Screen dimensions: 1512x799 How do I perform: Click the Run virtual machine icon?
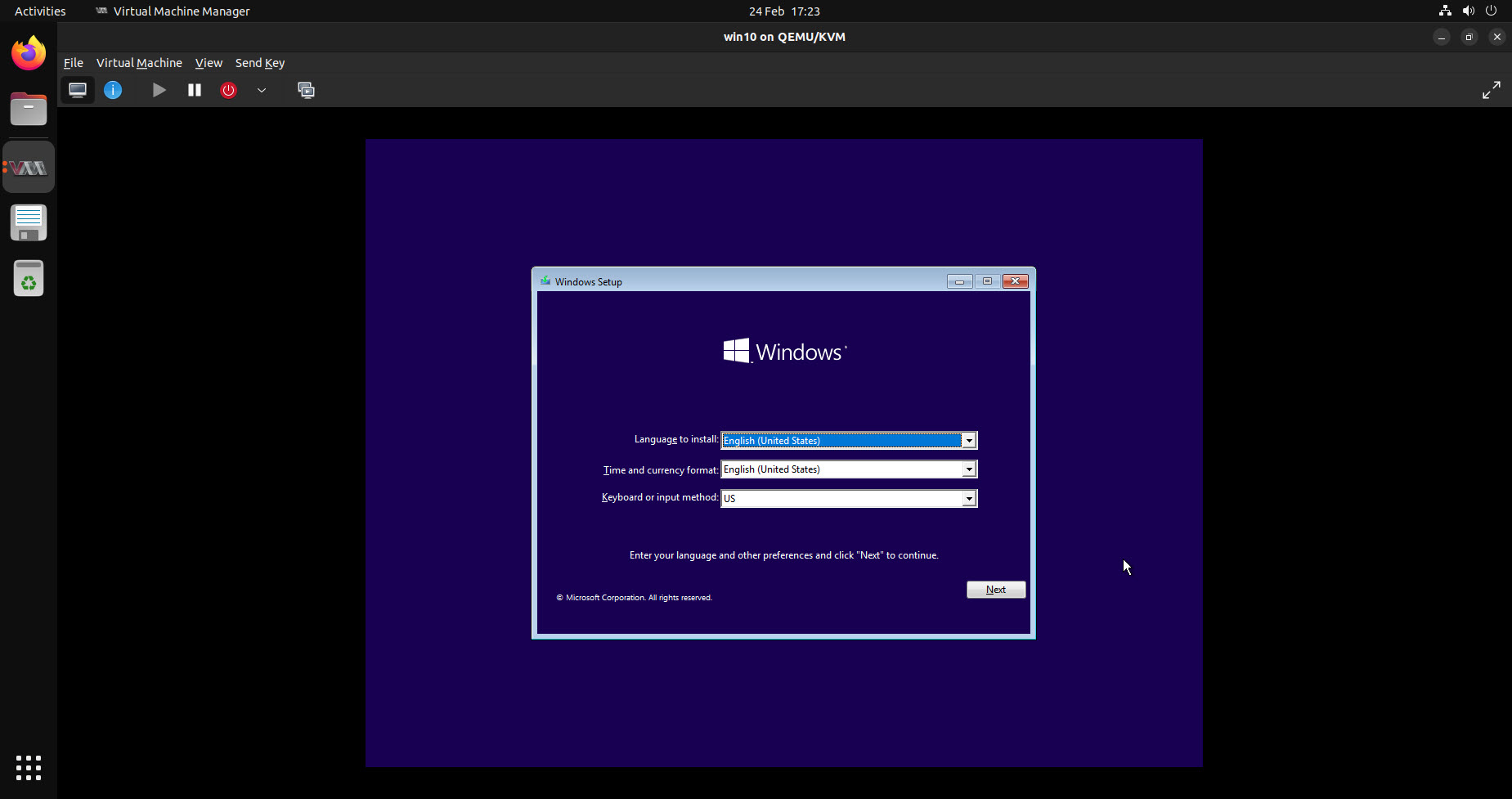click(x=159, y=90)
